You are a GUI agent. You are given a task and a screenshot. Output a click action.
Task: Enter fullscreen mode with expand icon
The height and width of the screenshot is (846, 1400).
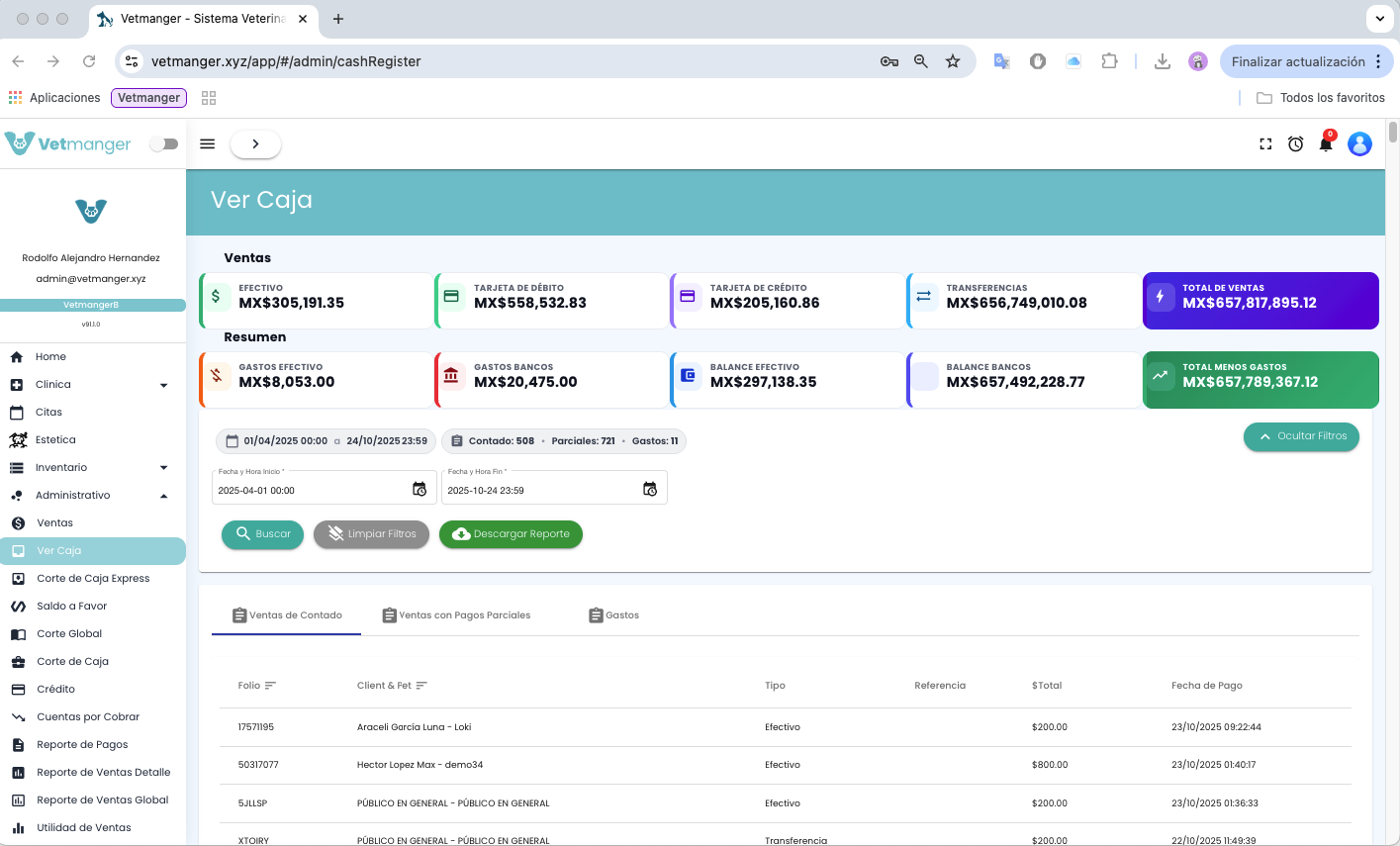pyautogui.click(x=1265, y=144)
